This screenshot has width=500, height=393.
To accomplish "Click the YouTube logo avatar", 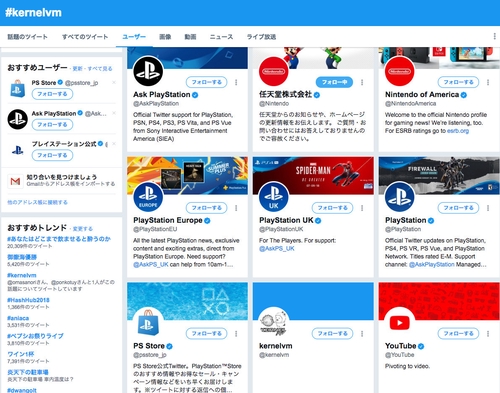I will point(399,323).
